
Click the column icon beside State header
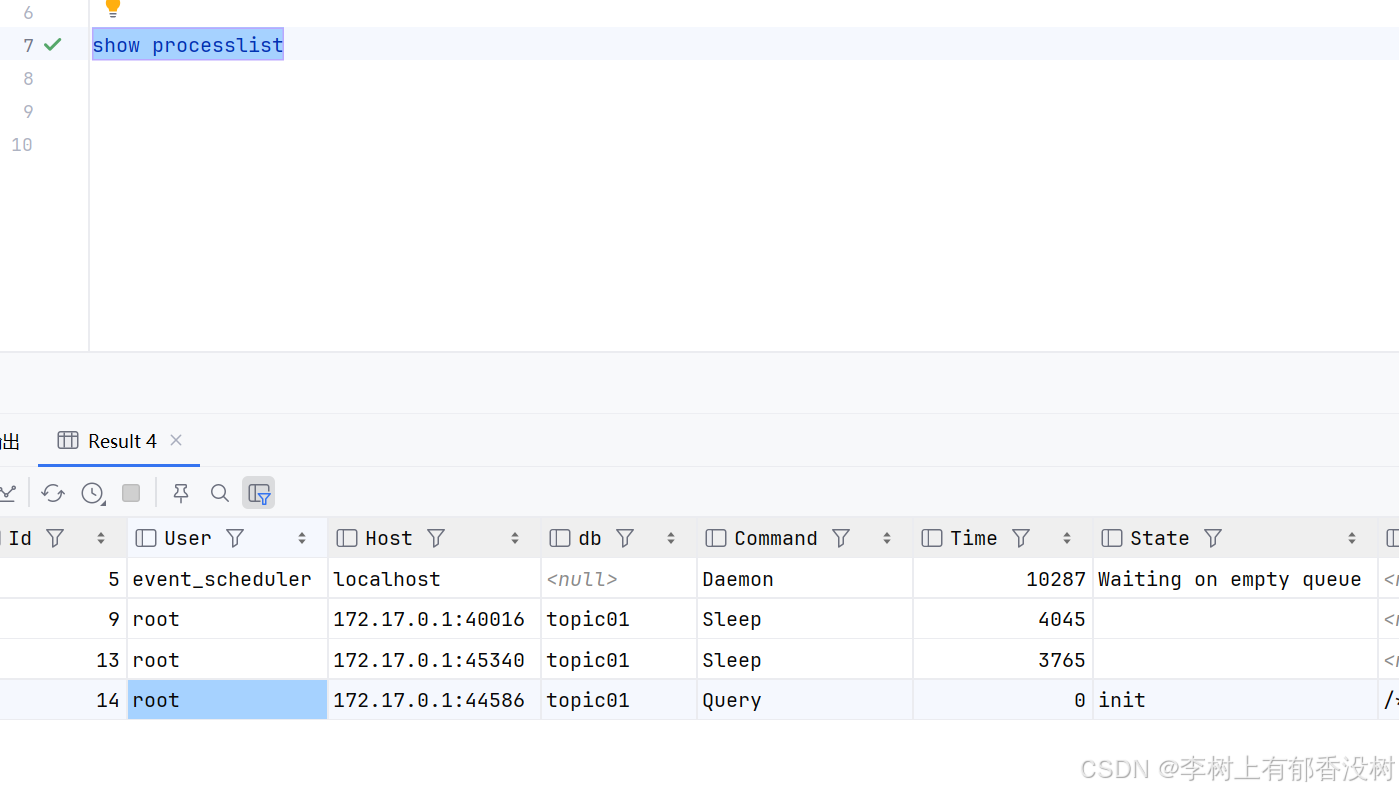tap(1112, 538)
